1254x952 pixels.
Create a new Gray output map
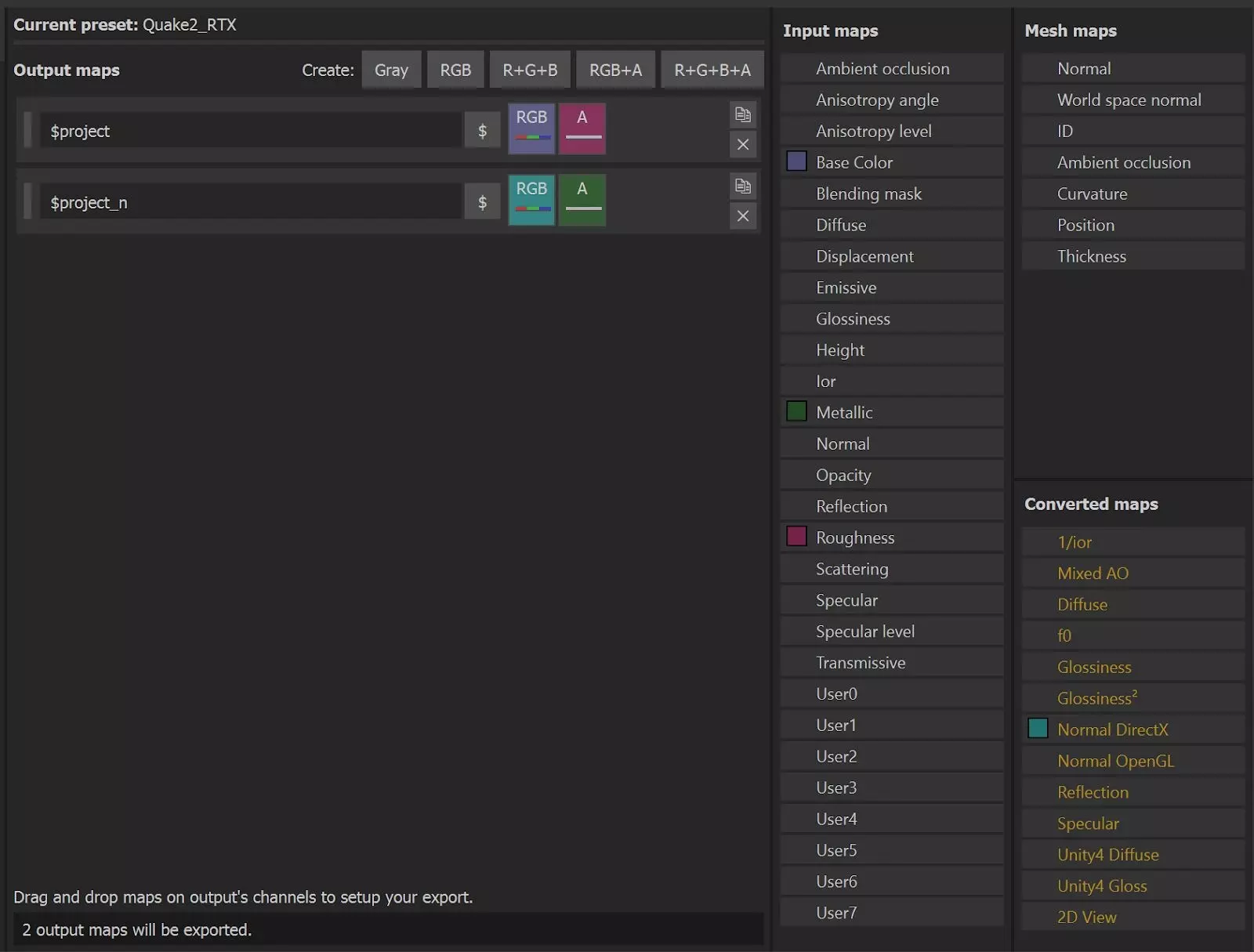pos(391,70)
